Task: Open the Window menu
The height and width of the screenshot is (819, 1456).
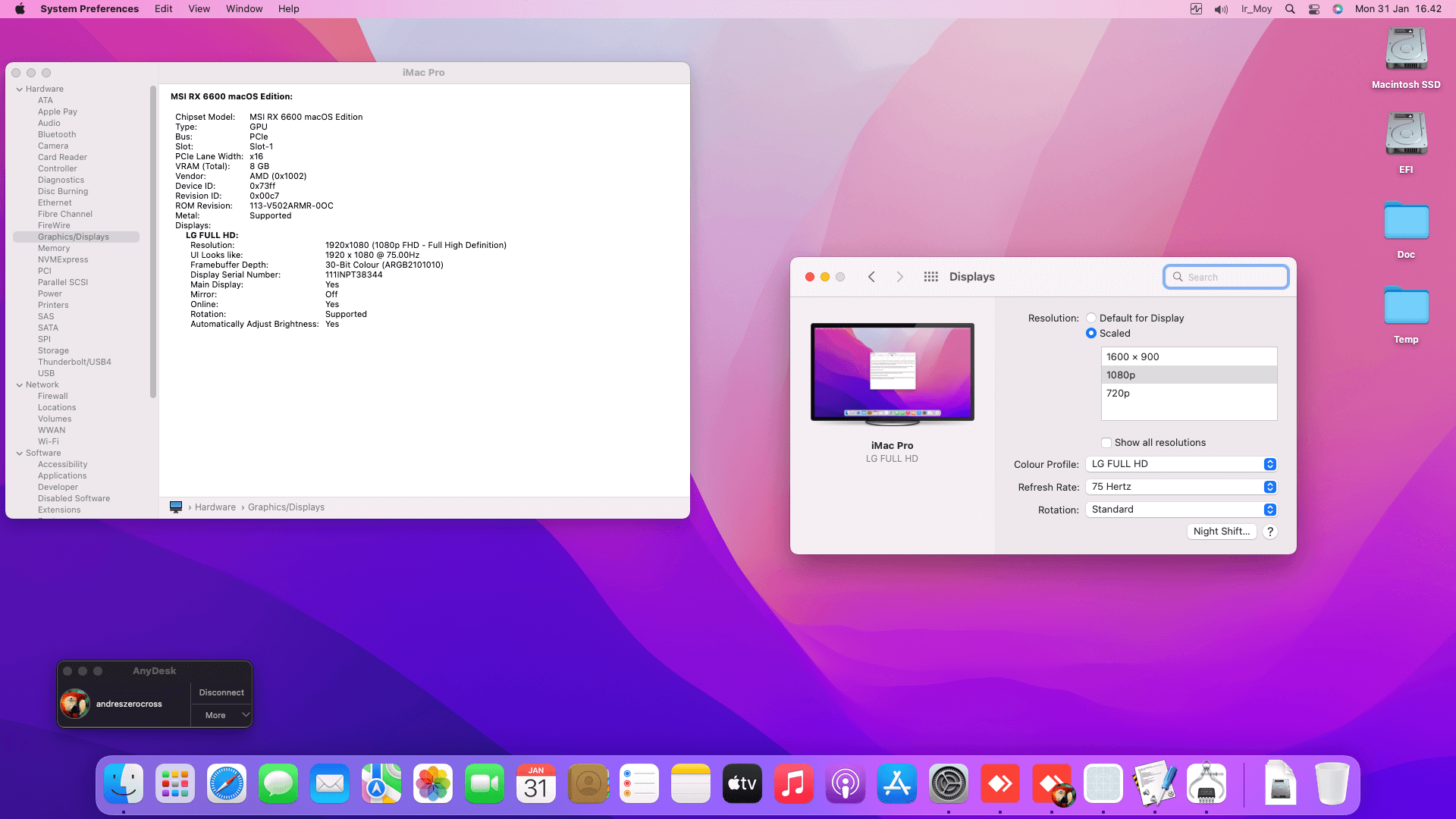Action: 243,9
